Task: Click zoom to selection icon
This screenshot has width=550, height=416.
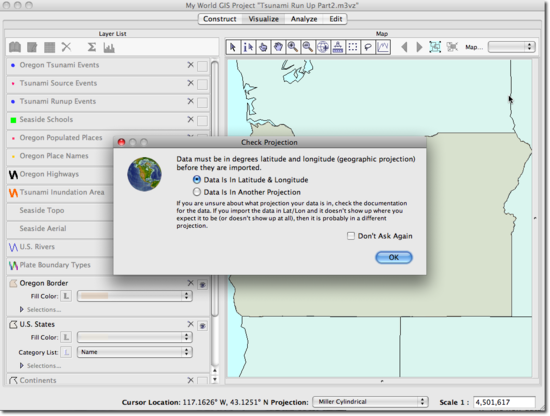Action: coord(452,47)
